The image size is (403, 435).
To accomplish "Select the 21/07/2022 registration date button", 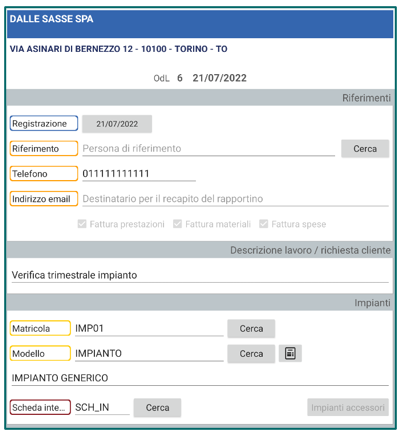I will (117, 124).
